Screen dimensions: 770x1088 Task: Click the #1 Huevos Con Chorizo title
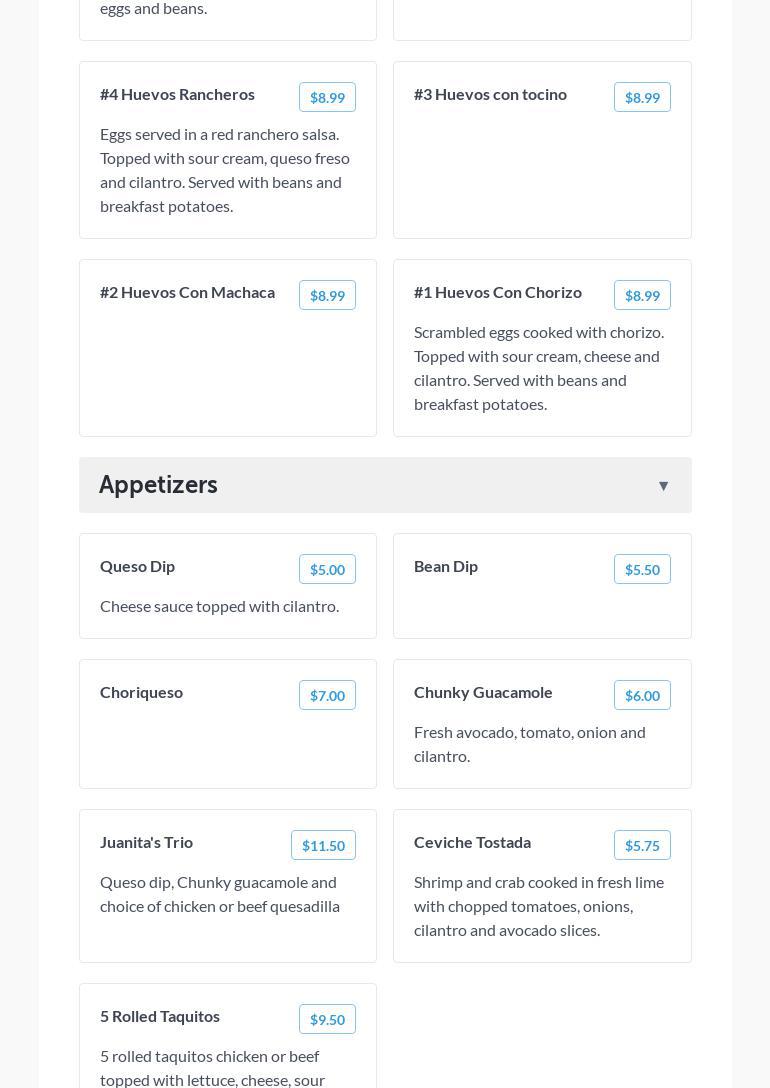(x=498, y=292)
